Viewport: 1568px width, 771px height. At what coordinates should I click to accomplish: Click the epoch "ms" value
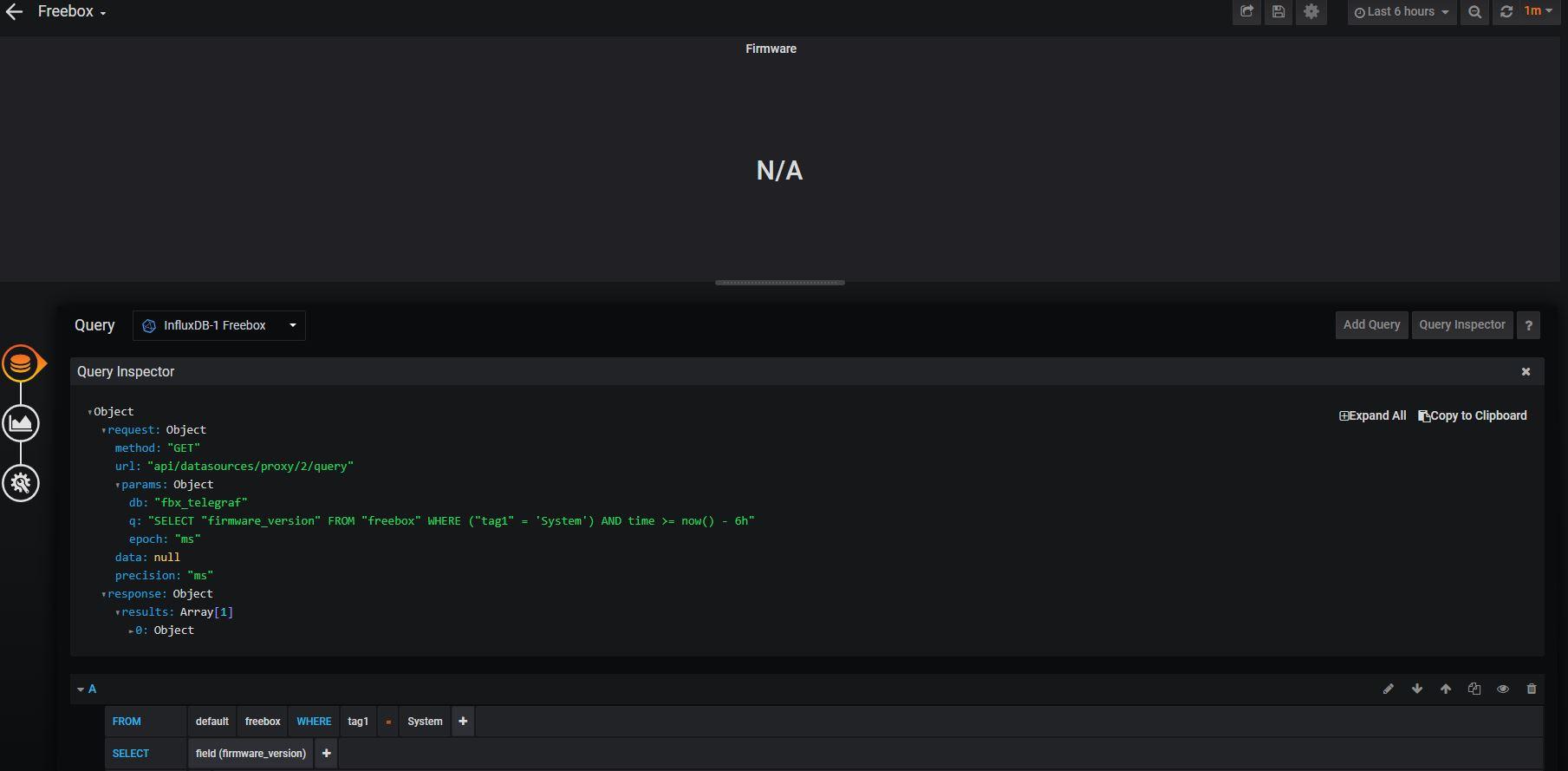click(188, 539)
